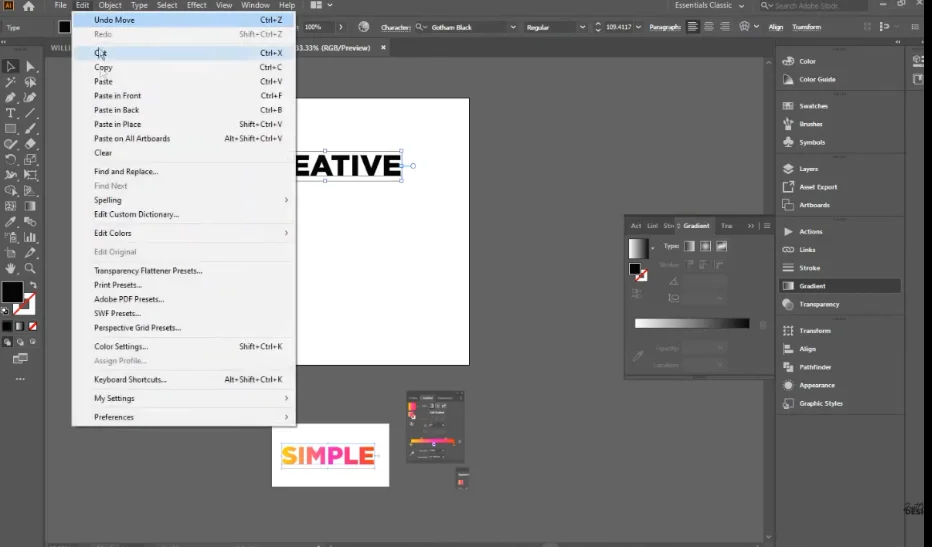The image size is (932, 547).
Task: Select Copy in the Edit menu
Action: pyautogui.click(x=184, y=67)
